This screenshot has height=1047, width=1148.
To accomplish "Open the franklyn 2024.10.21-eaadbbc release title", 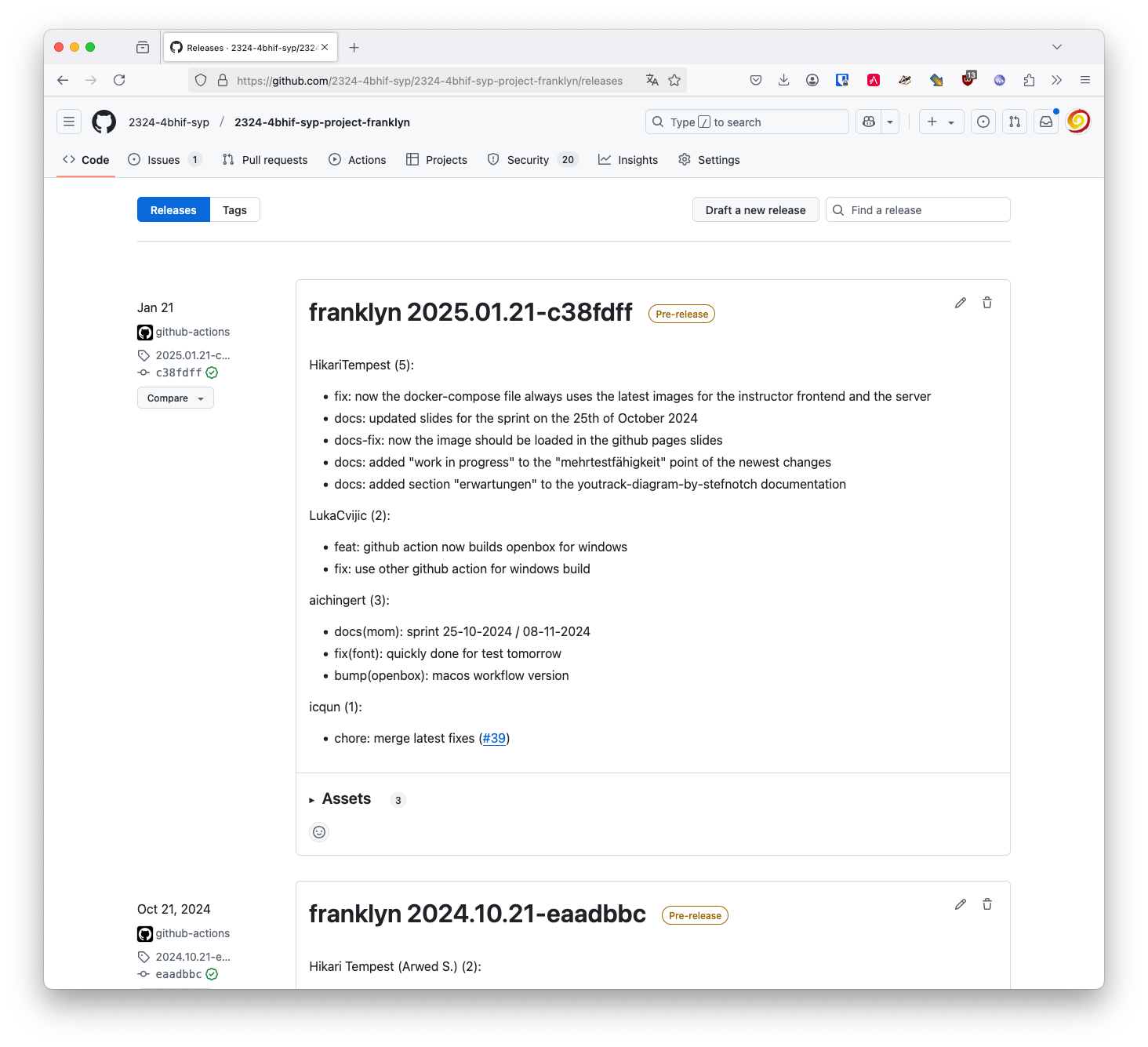I will (478, 914).
